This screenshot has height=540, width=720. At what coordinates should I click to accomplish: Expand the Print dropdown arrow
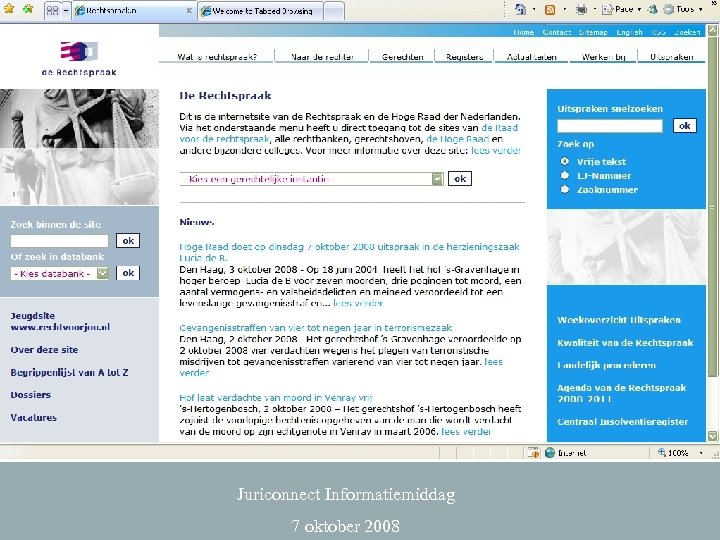594,9
